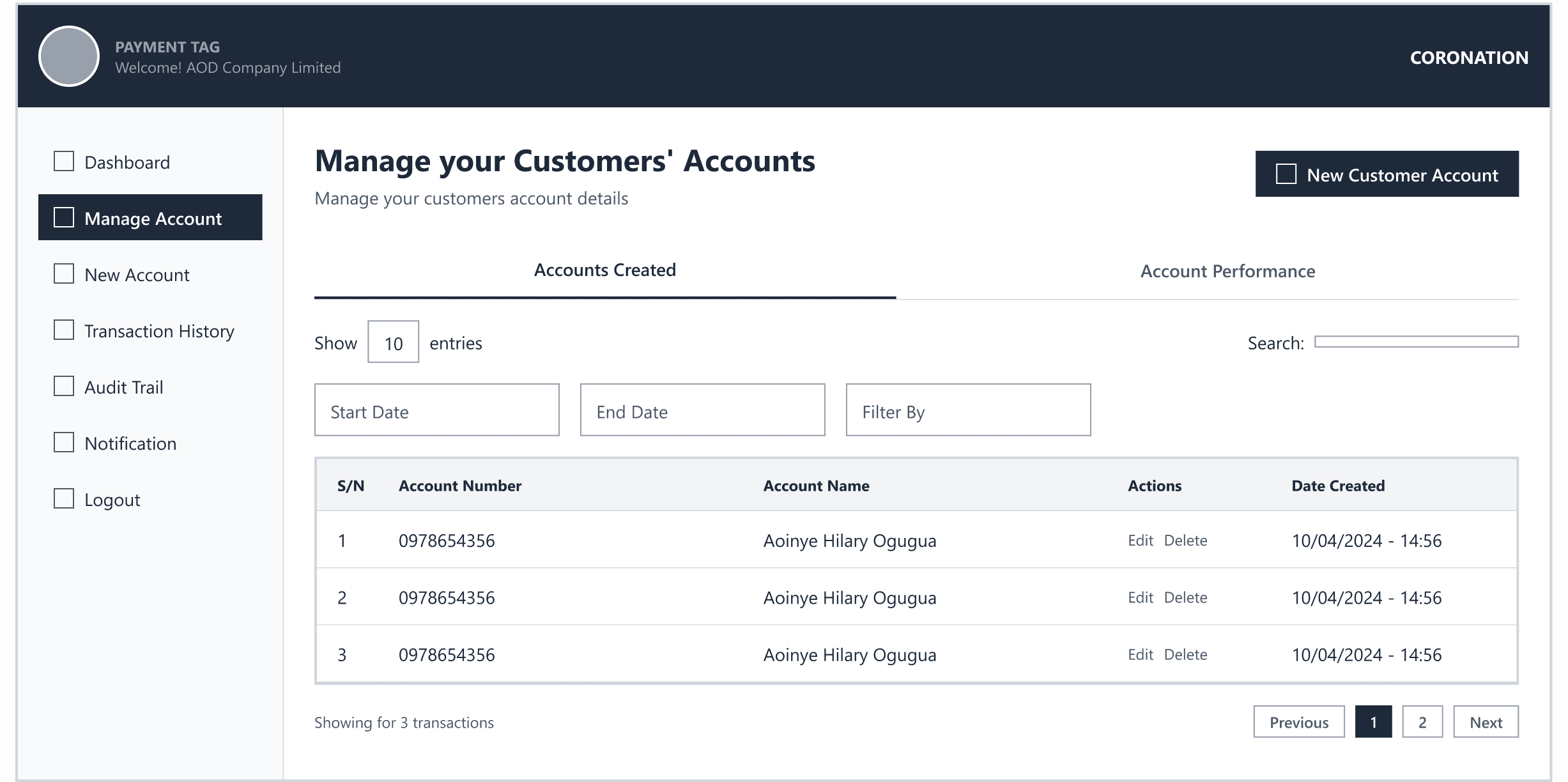Switch to Account Performance tab

pyautogui.click(x=1227, y=272)
